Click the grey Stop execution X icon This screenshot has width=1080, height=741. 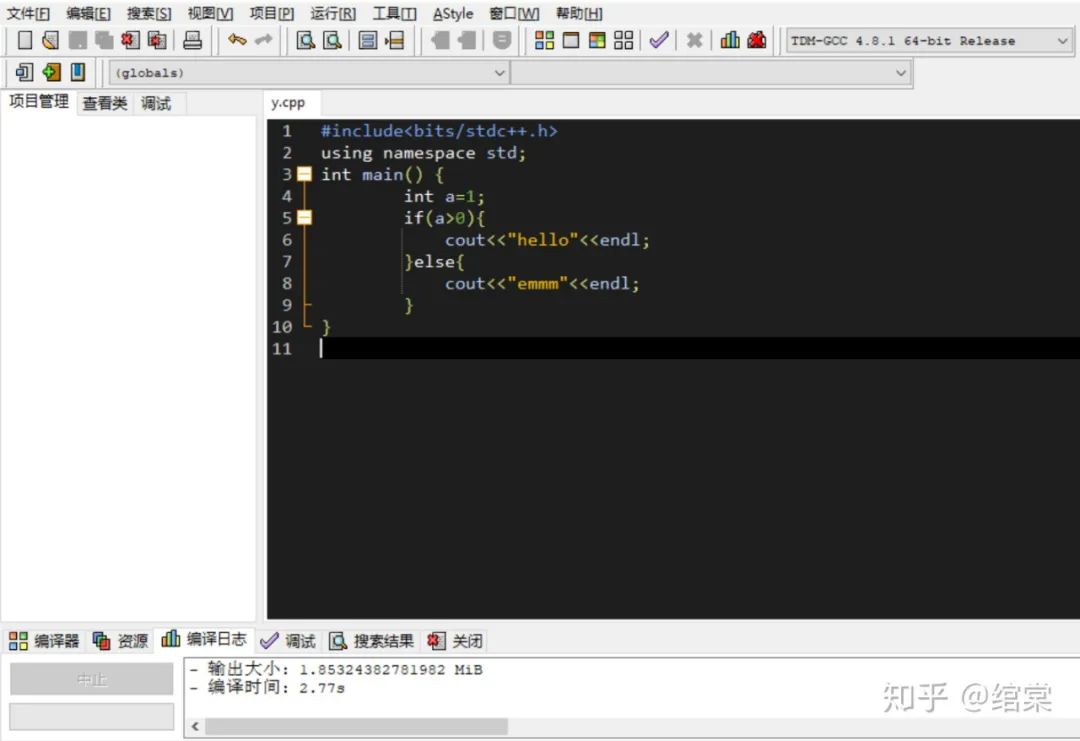point(694,40)
